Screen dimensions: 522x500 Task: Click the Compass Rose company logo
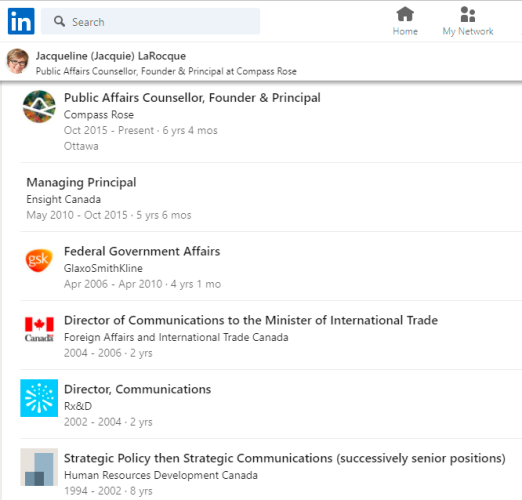pos(39,107)
